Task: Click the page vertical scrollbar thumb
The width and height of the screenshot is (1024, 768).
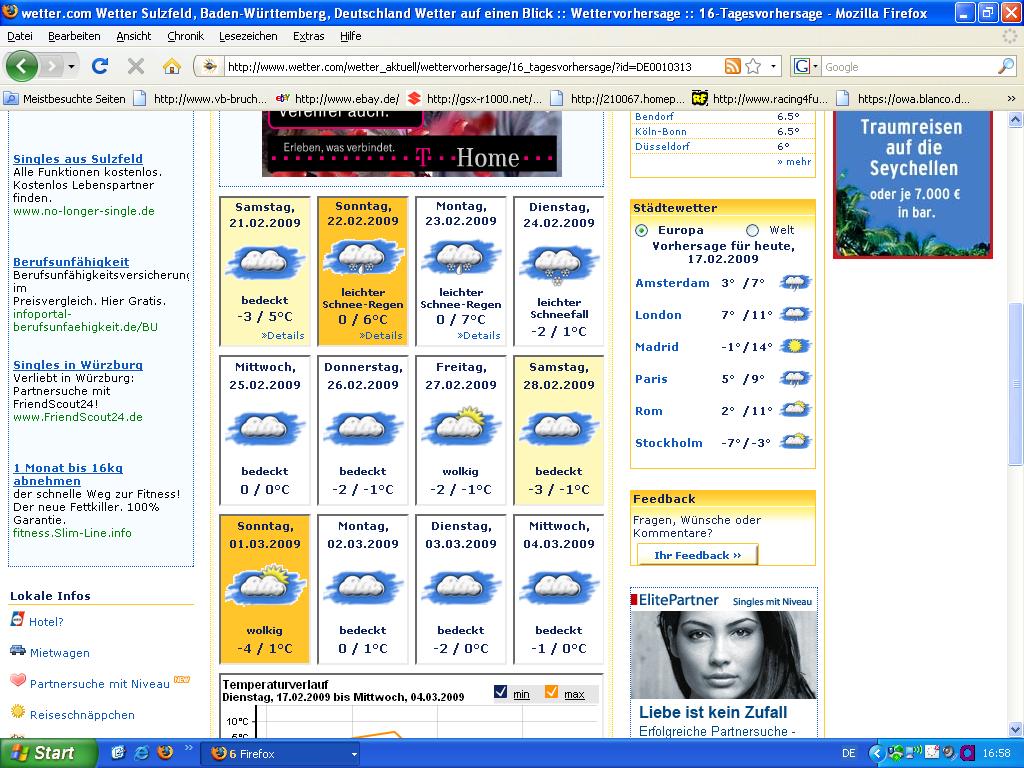Action: [1015, 384]
